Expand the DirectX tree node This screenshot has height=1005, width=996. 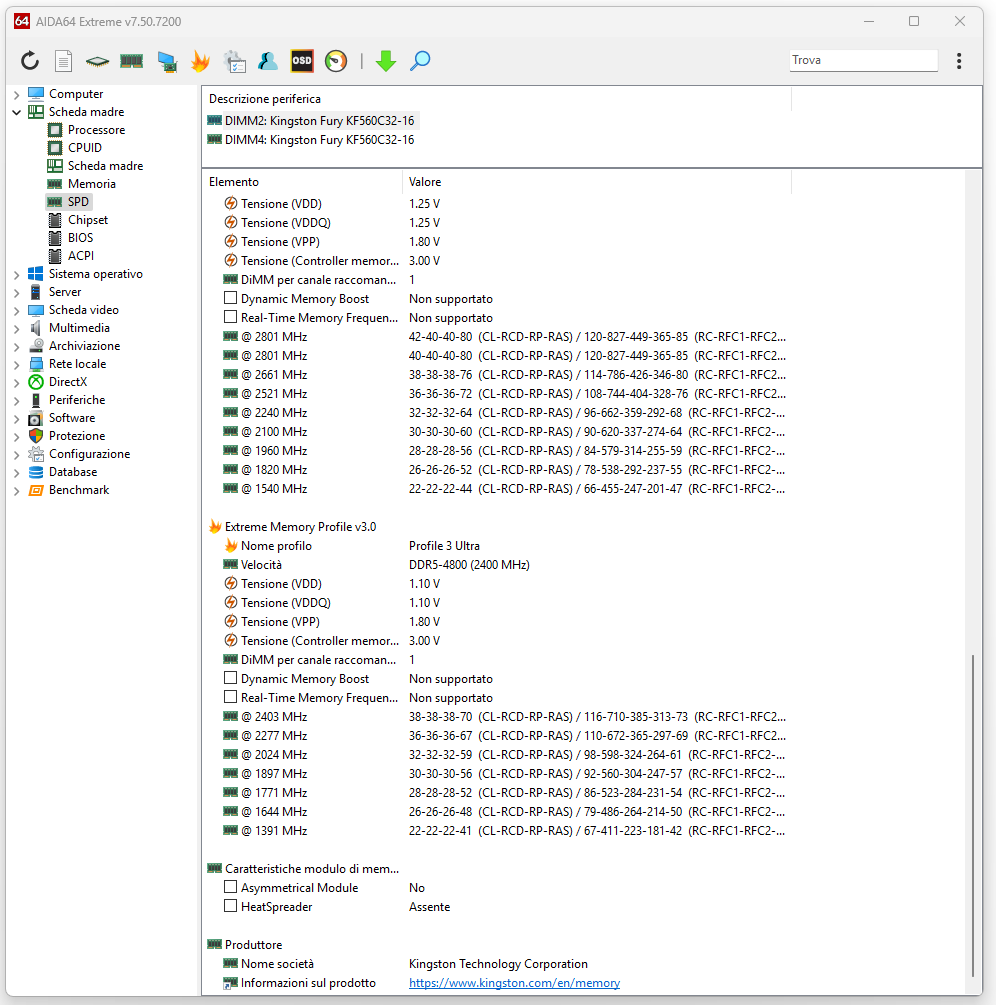(17, 382)
